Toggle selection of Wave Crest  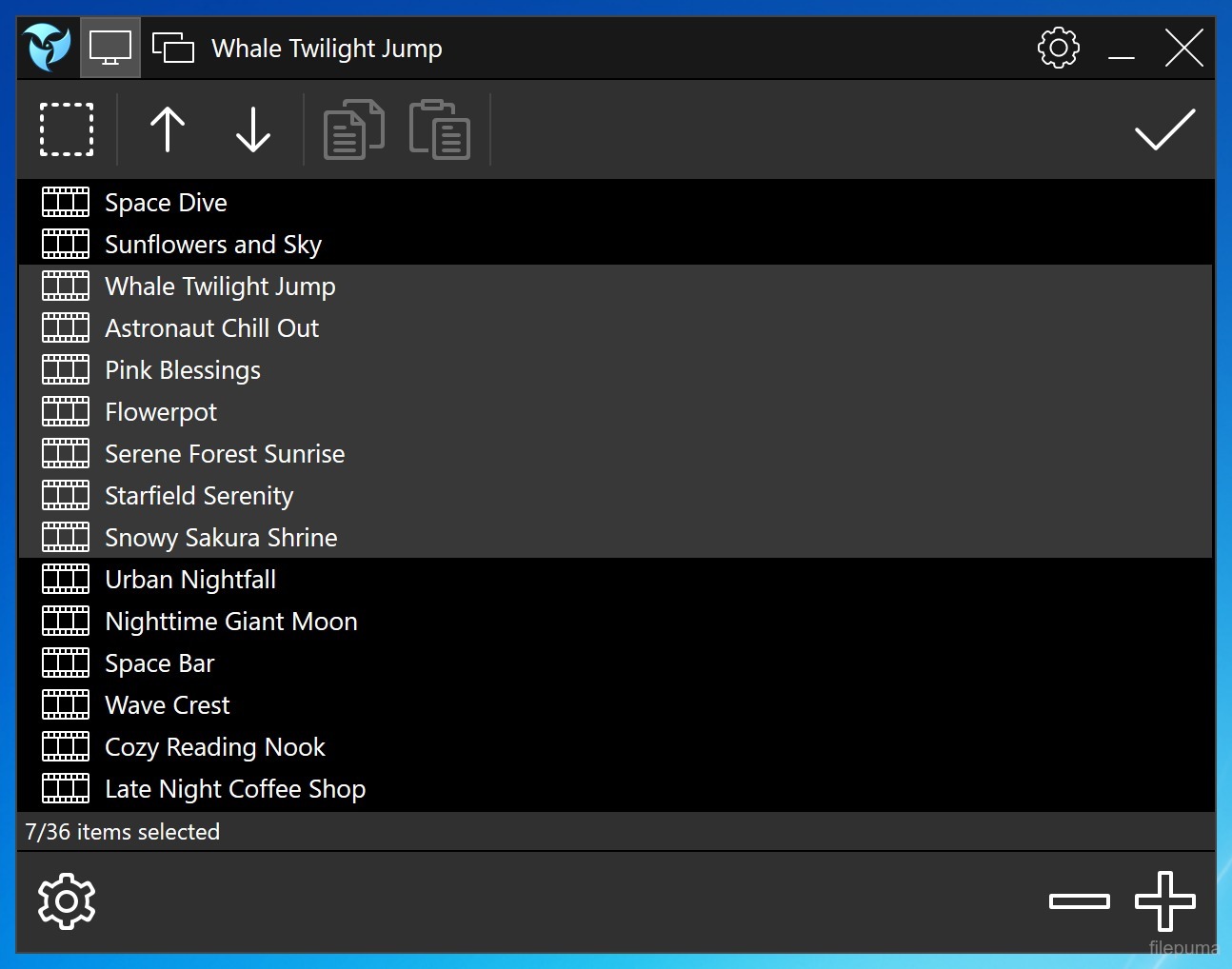[x=167, y=704]
